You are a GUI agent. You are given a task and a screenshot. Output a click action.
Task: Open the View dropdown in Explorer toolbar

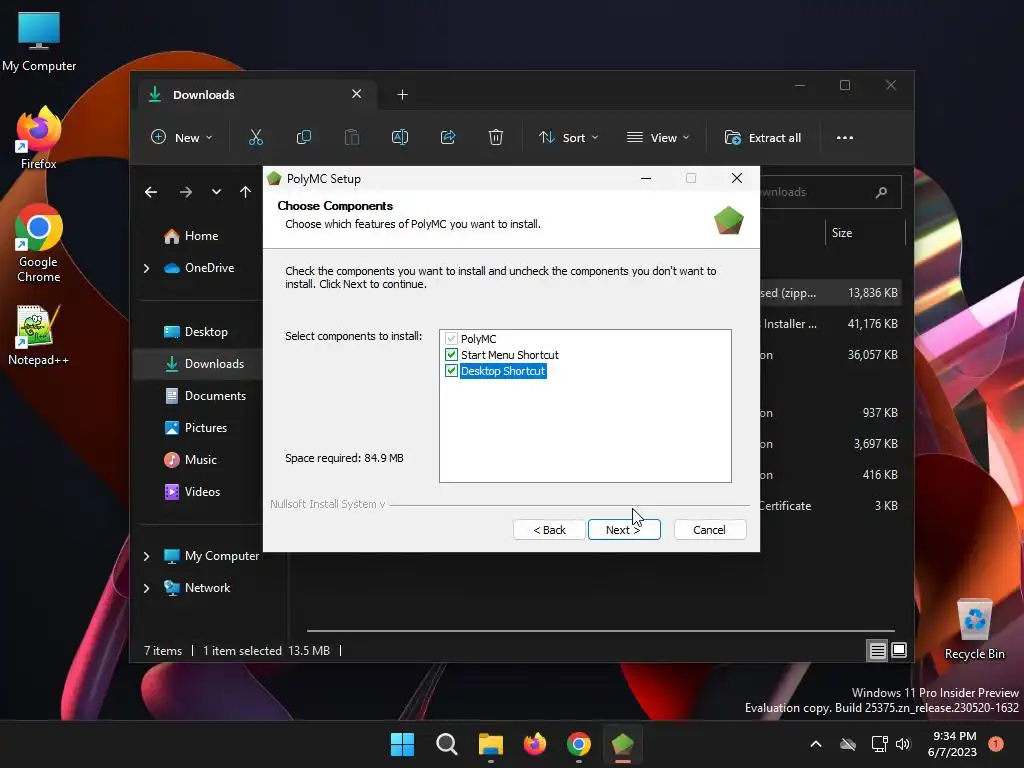[x=658, y=138]
